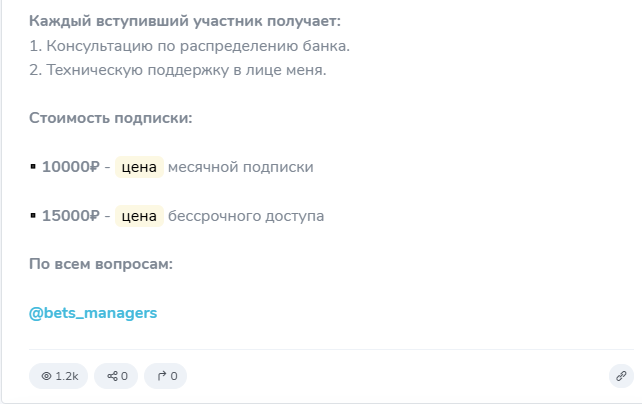Click the square bullet before 10000₽
642x404 pixels.
pyautogui.click(x=33, y=167)
